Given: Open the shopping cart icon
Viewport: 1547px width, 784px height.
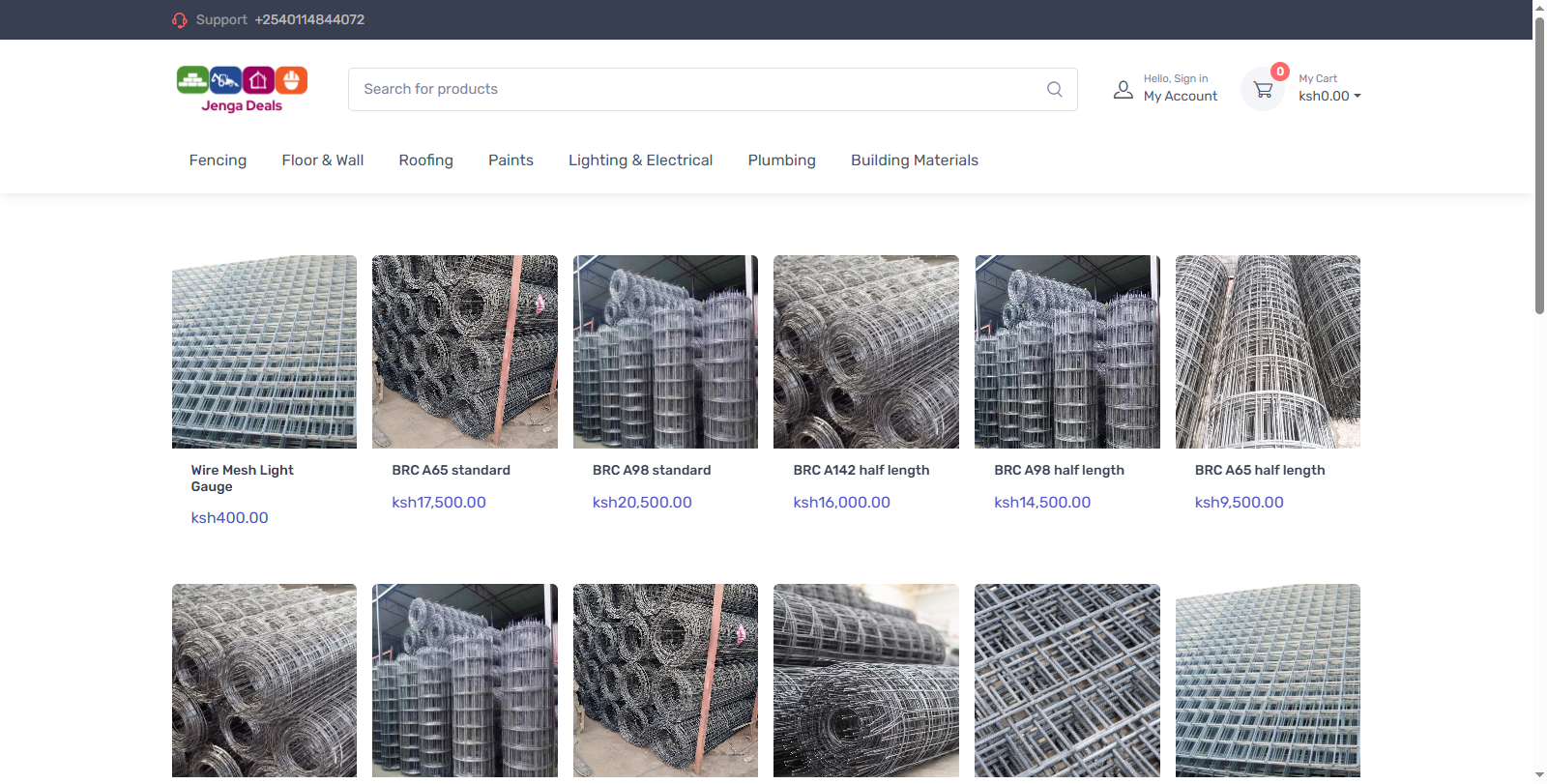Looking at the screenshot, I should 1262,90.
